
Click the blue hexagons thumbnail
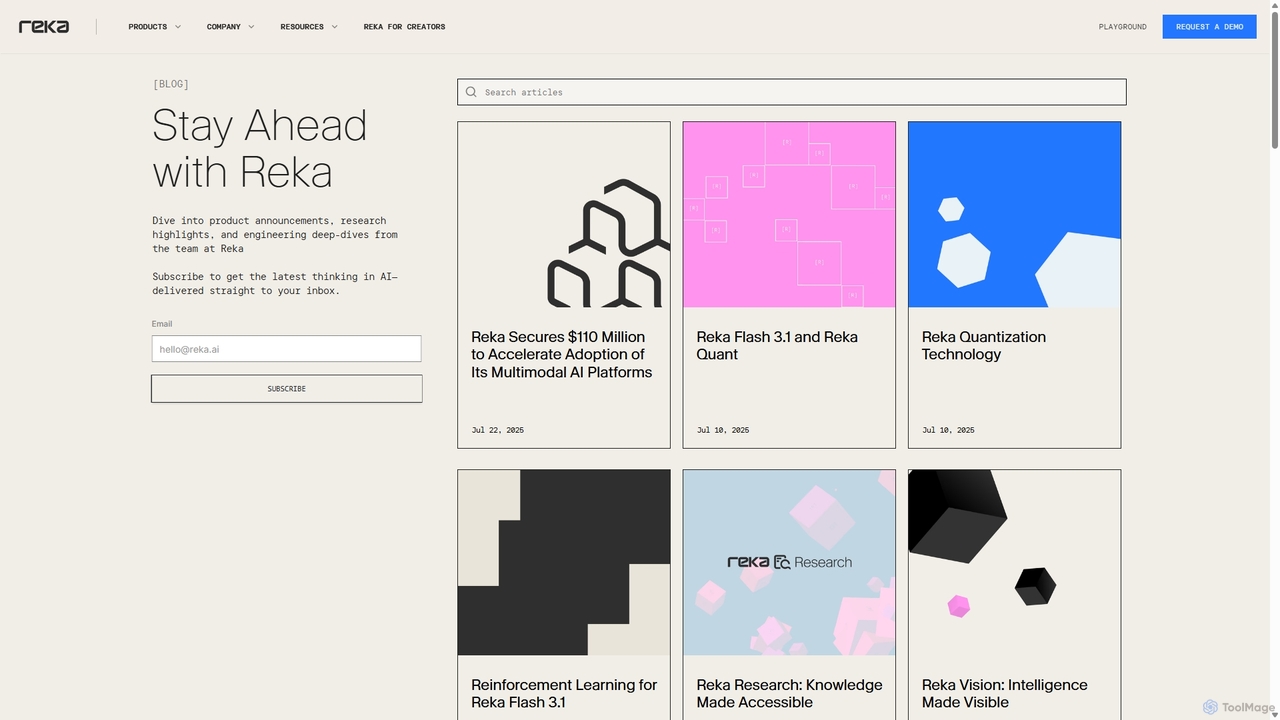[1014, 215]
